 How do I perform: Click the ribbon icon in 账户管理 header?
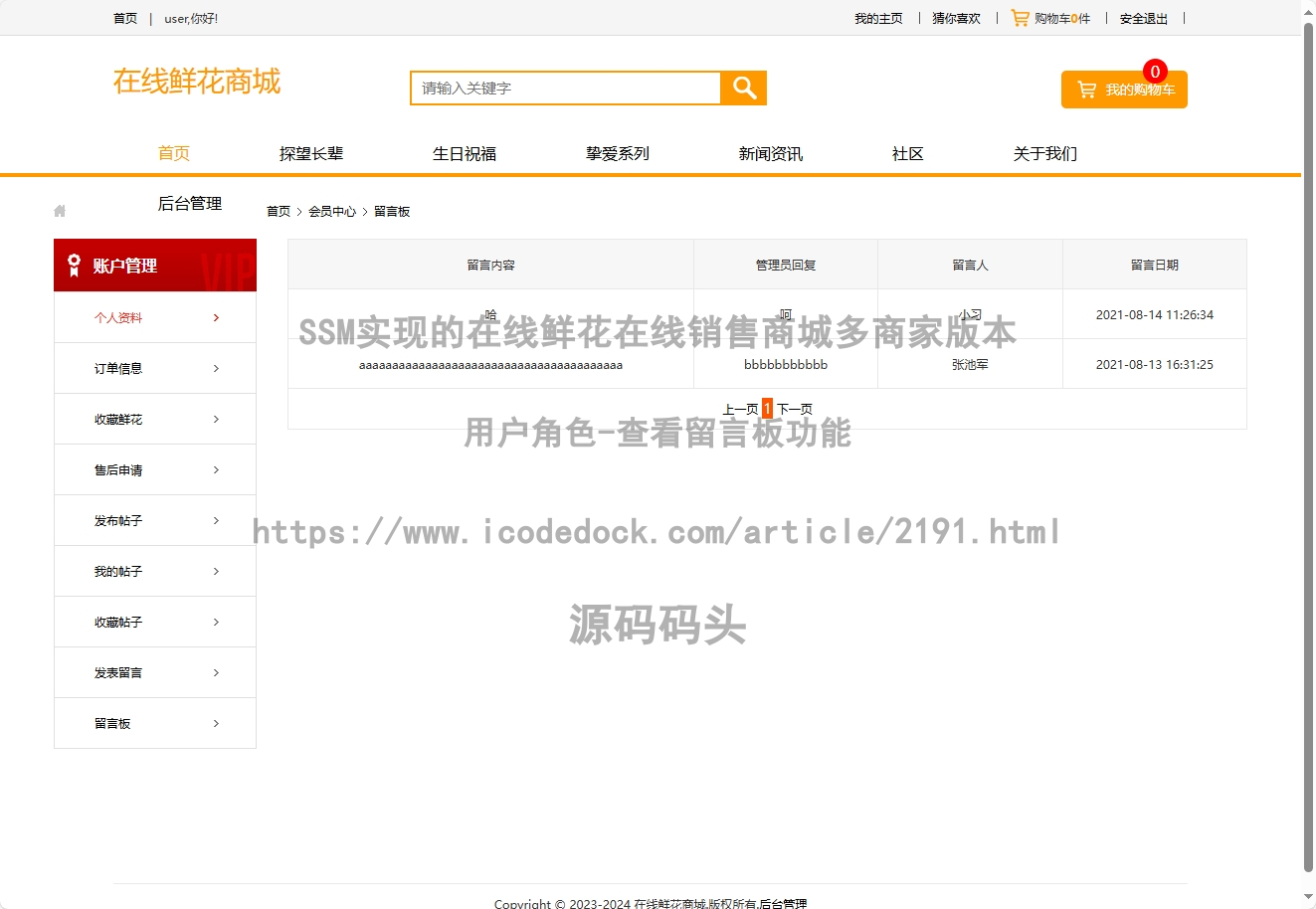click(74, 266)
